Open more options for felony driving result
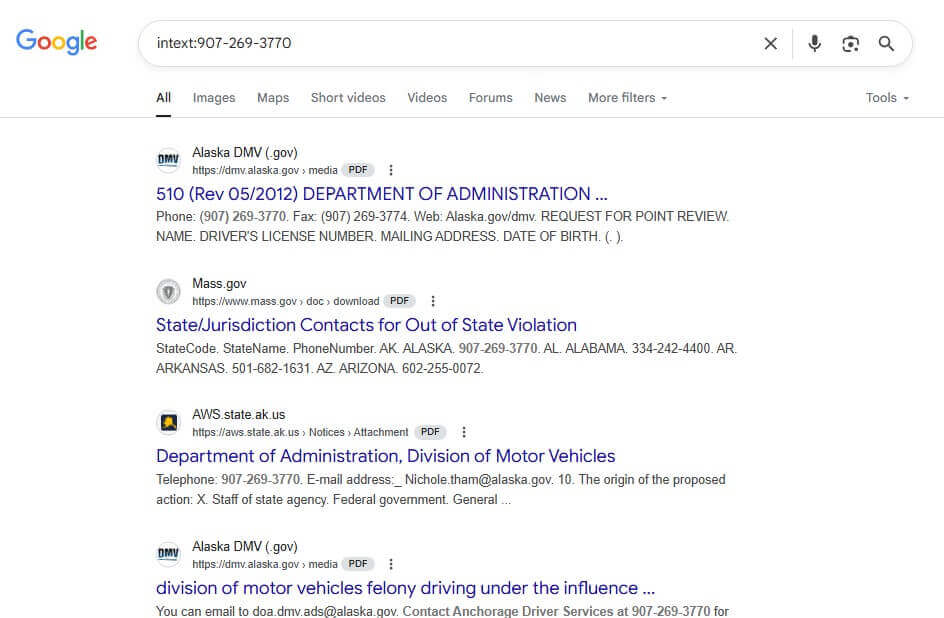This screenshot has width=944, height=618. coord(391,564)
